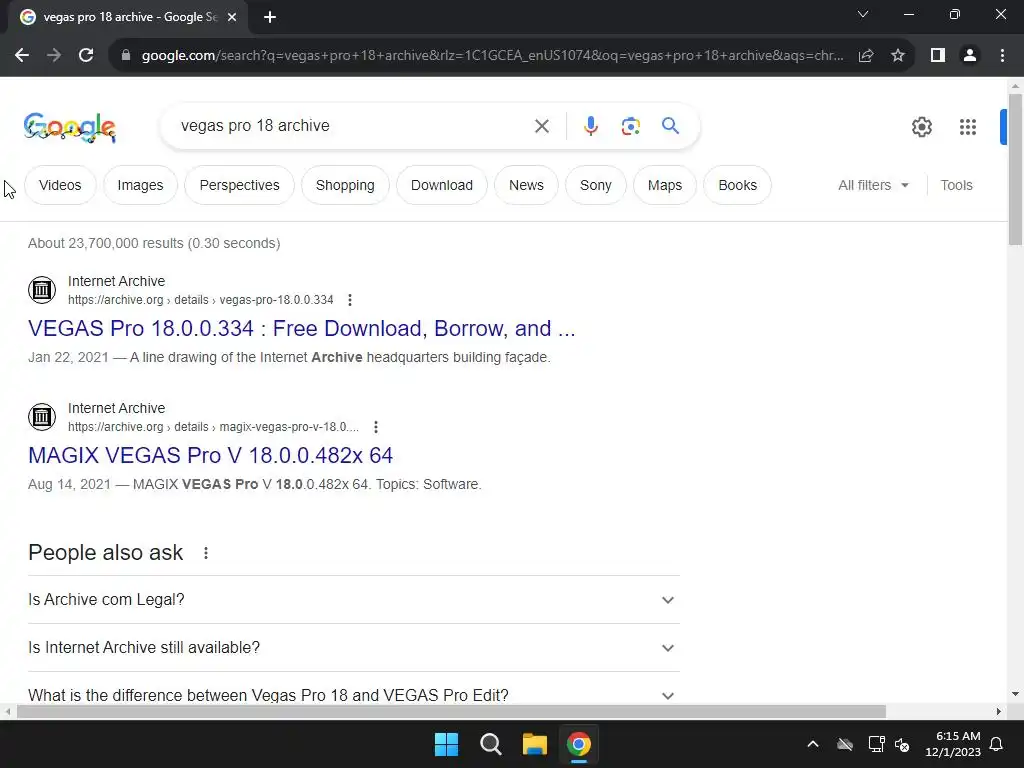Switch to the Maps filter
Screen dimensions: 1024x768
(665, 185)
